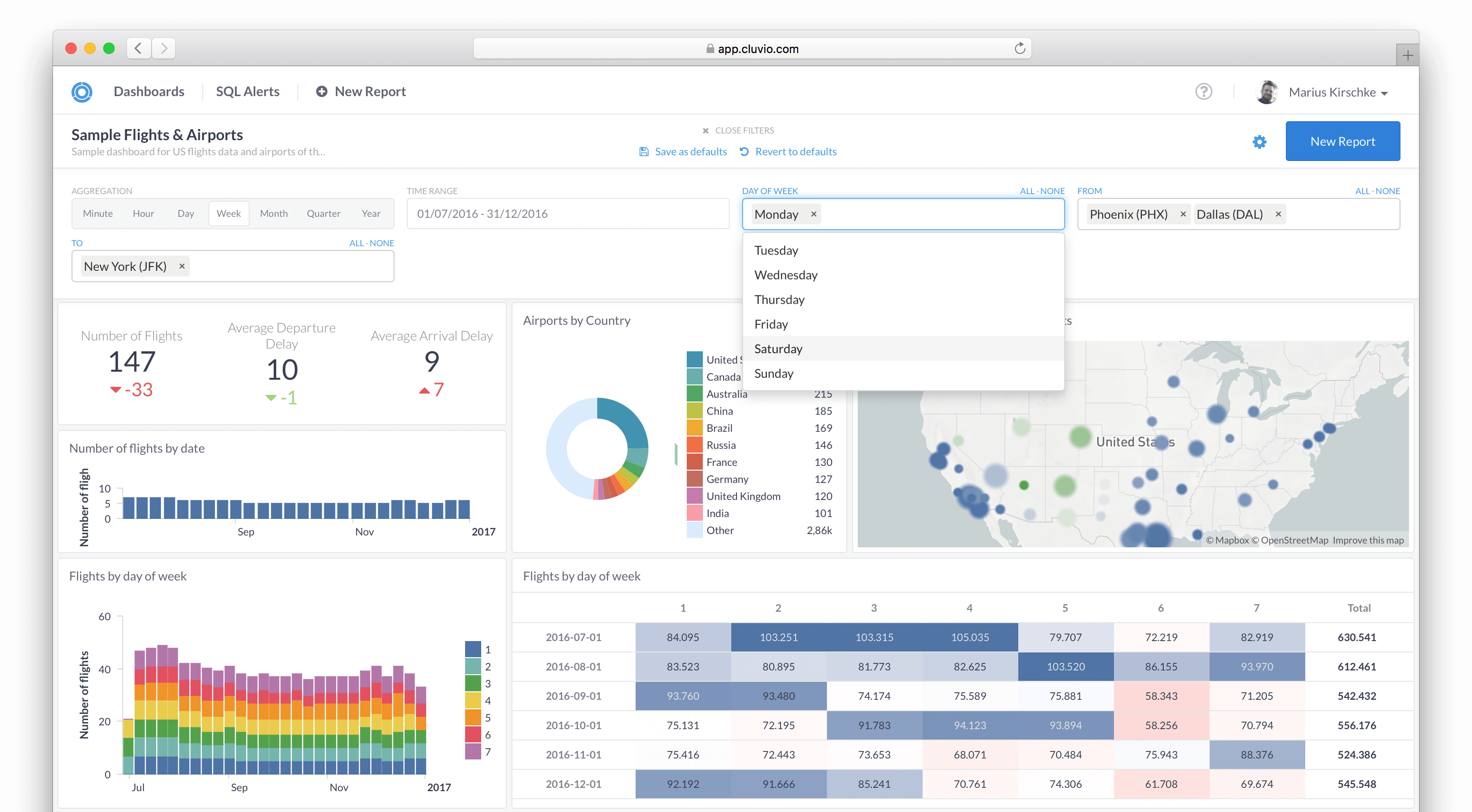The image size is (1472, 812).
Task: Select Saturday from day of week dropdown
Action: [x=779, y=348]
